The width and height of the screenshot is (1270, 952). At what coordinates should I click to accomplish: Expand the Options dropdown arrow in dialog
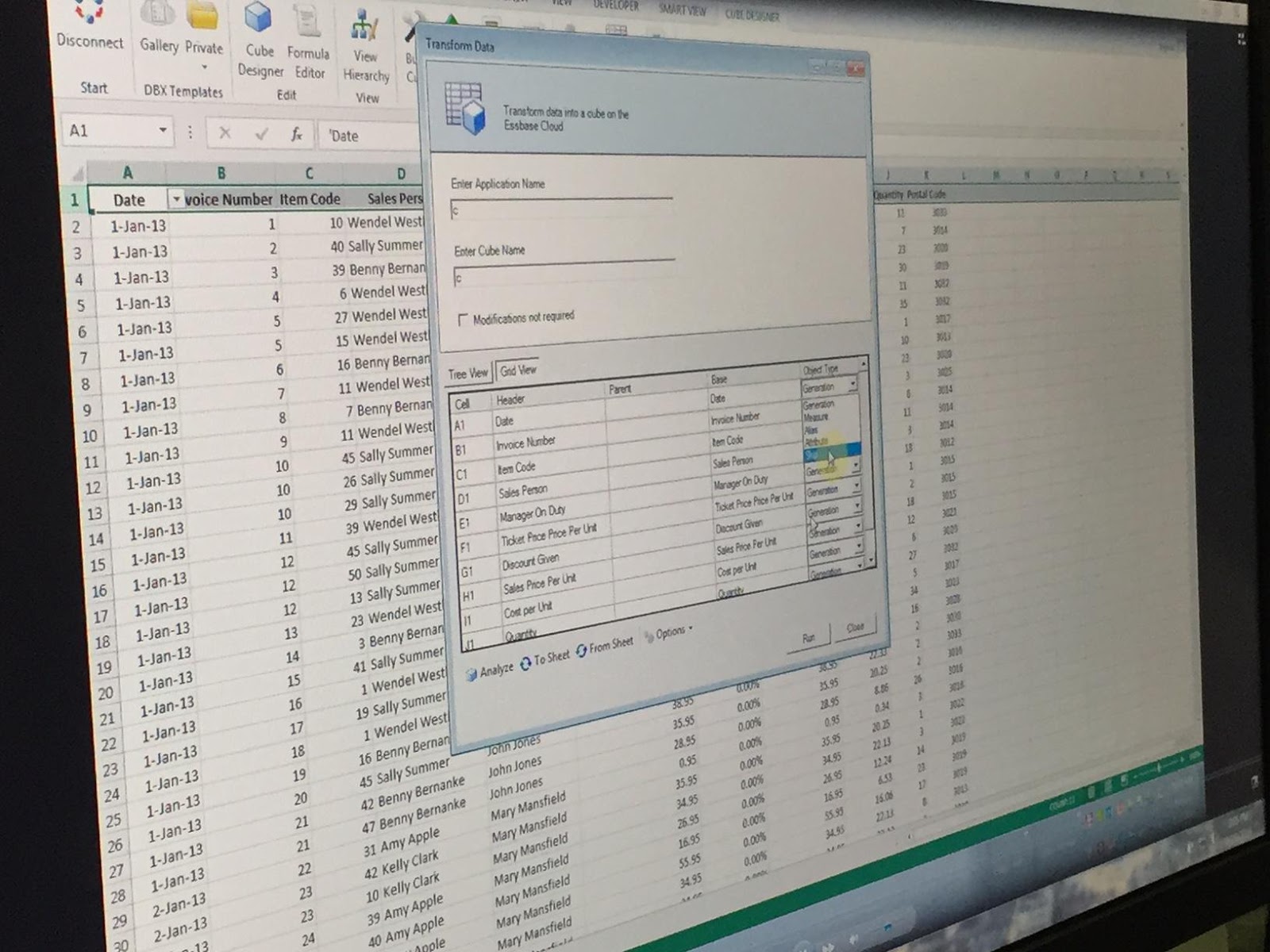691,628
